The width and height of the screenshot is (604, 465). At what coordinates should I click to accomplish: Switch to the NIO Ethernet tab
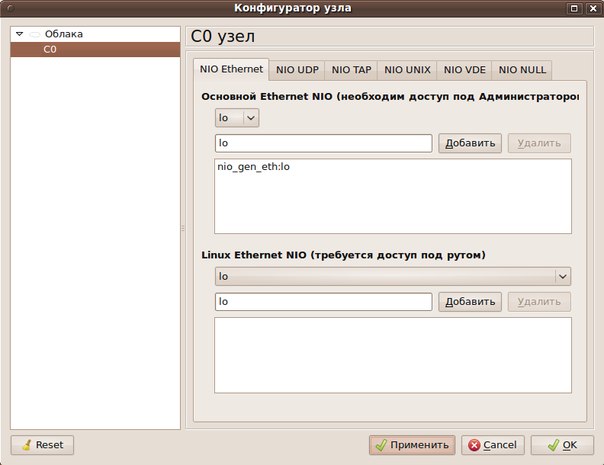[x=231, y=69]
